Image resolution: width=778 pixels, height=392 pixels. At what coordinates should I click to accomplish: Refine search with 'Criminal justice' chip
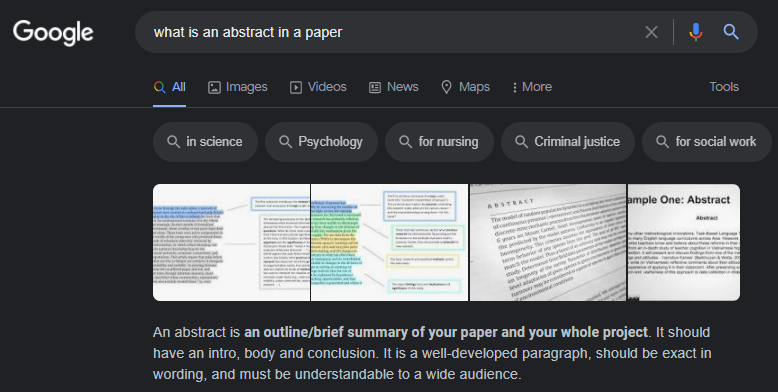tap(568, 142)
